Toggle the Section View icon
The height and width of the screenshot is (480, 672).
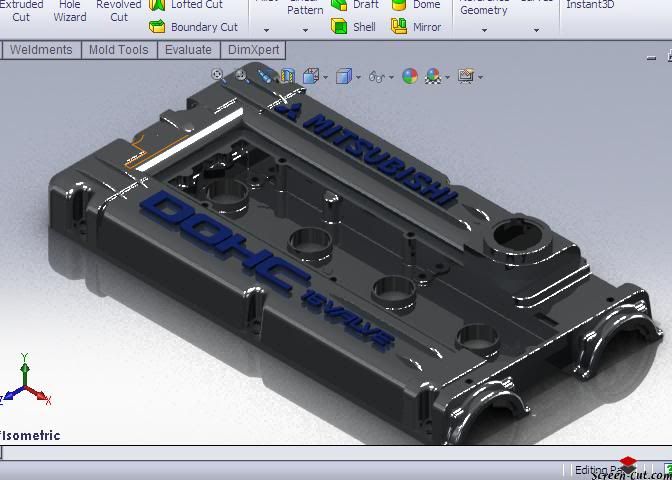(x=288, y=76)
